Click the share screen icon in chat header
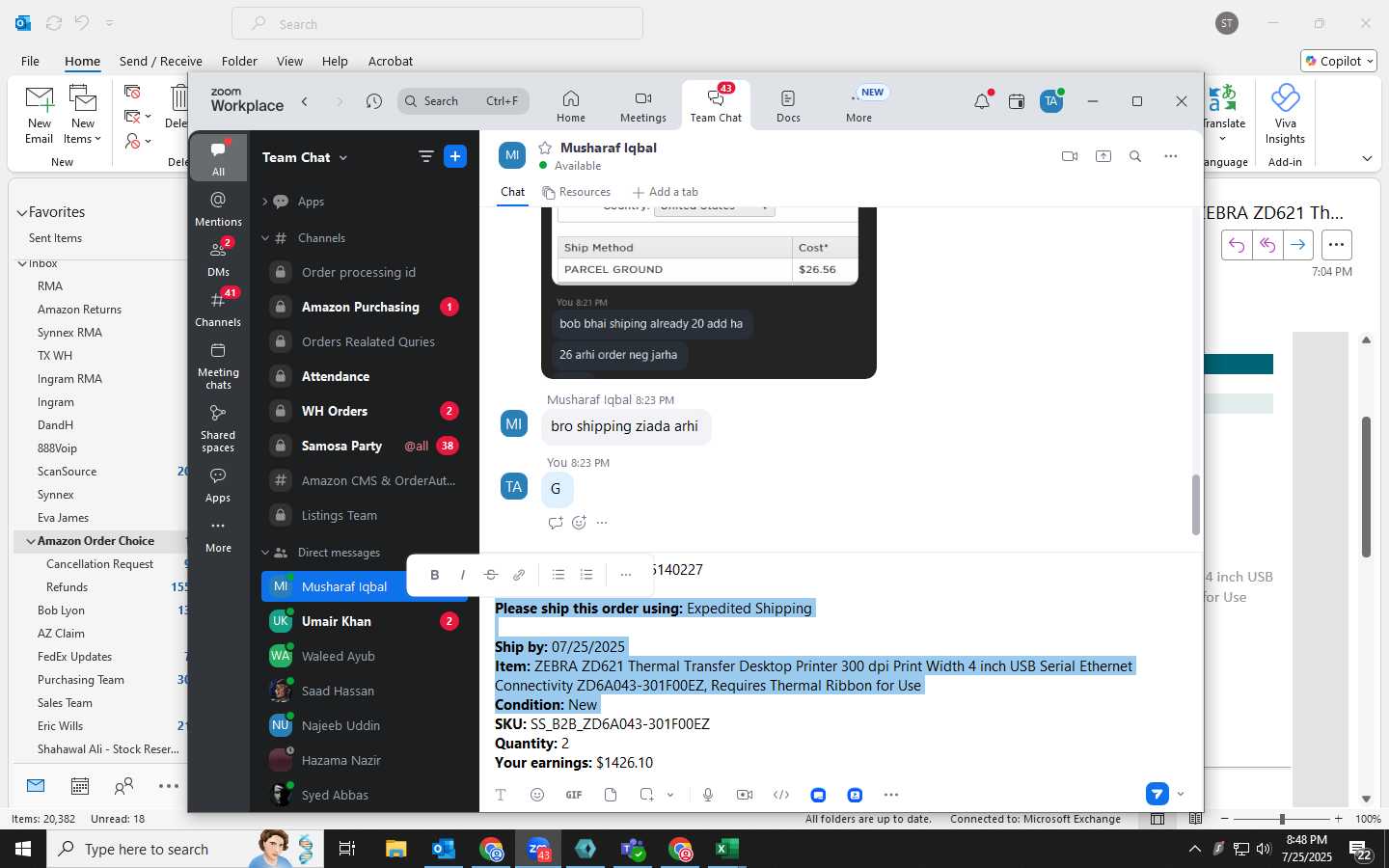The width and height of the screenshot is (1389, 868). (1103, 156)
